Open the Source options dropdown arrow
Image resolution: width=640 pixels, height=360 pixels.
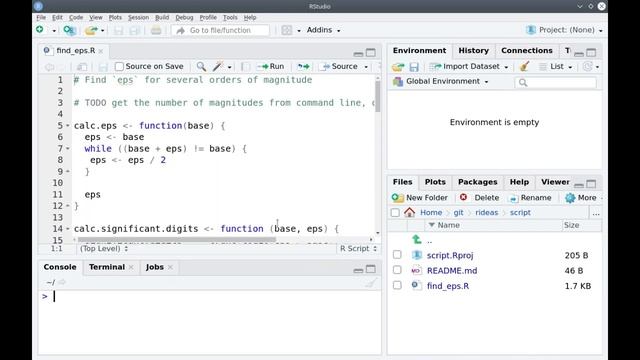coord(366,67)
